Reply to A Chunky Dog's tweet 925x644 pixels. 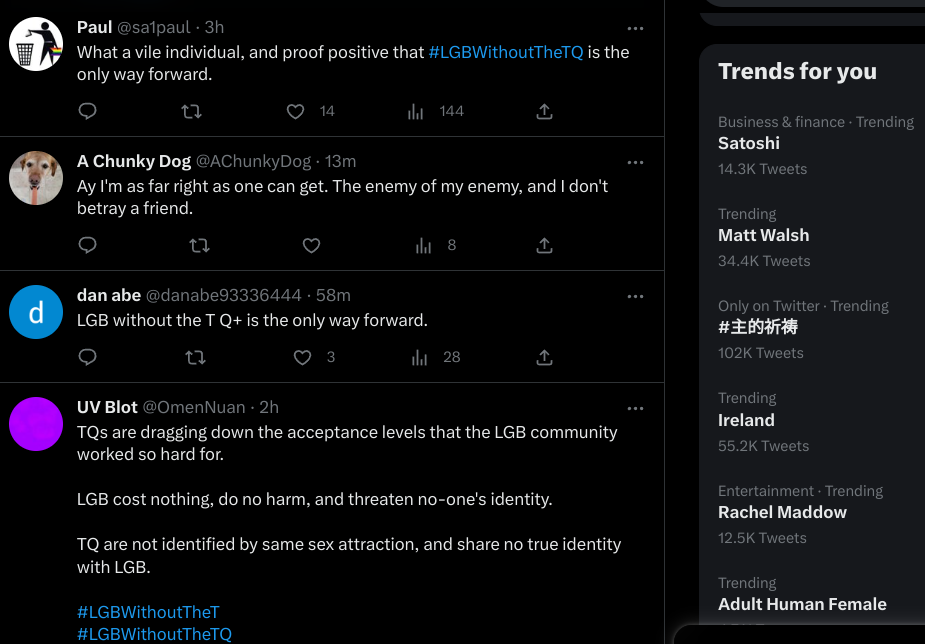pyautogui.click(x=87, y=245)
